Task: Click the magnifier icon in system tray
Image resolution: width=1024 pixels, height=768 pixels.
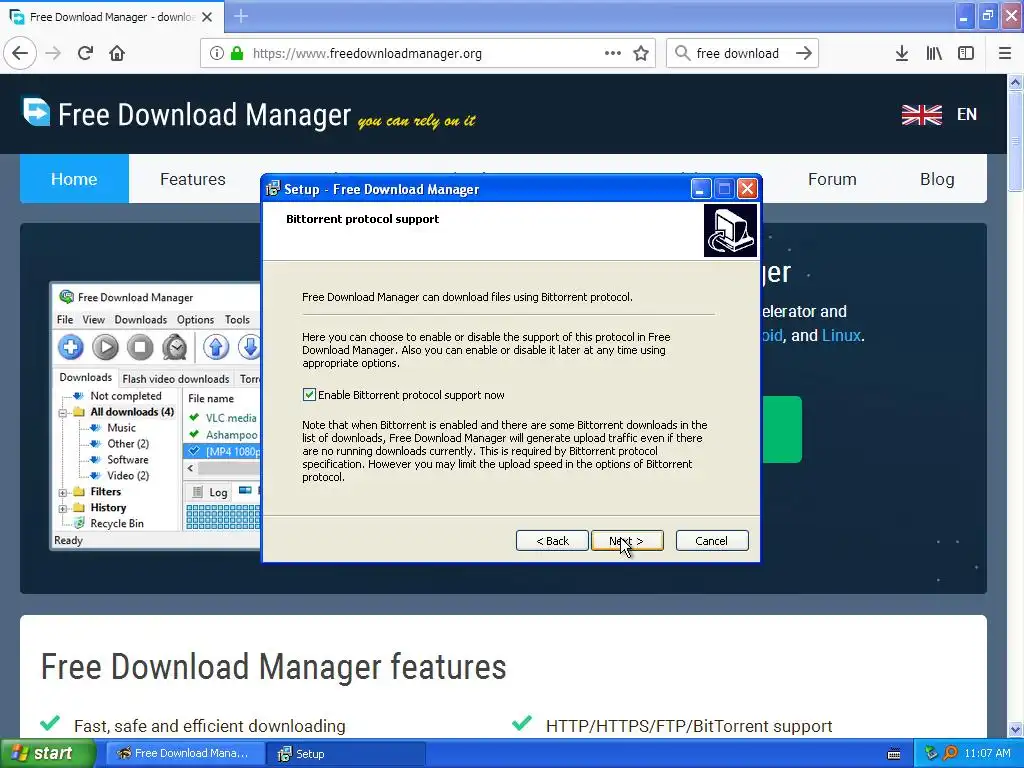Action: 950,753
